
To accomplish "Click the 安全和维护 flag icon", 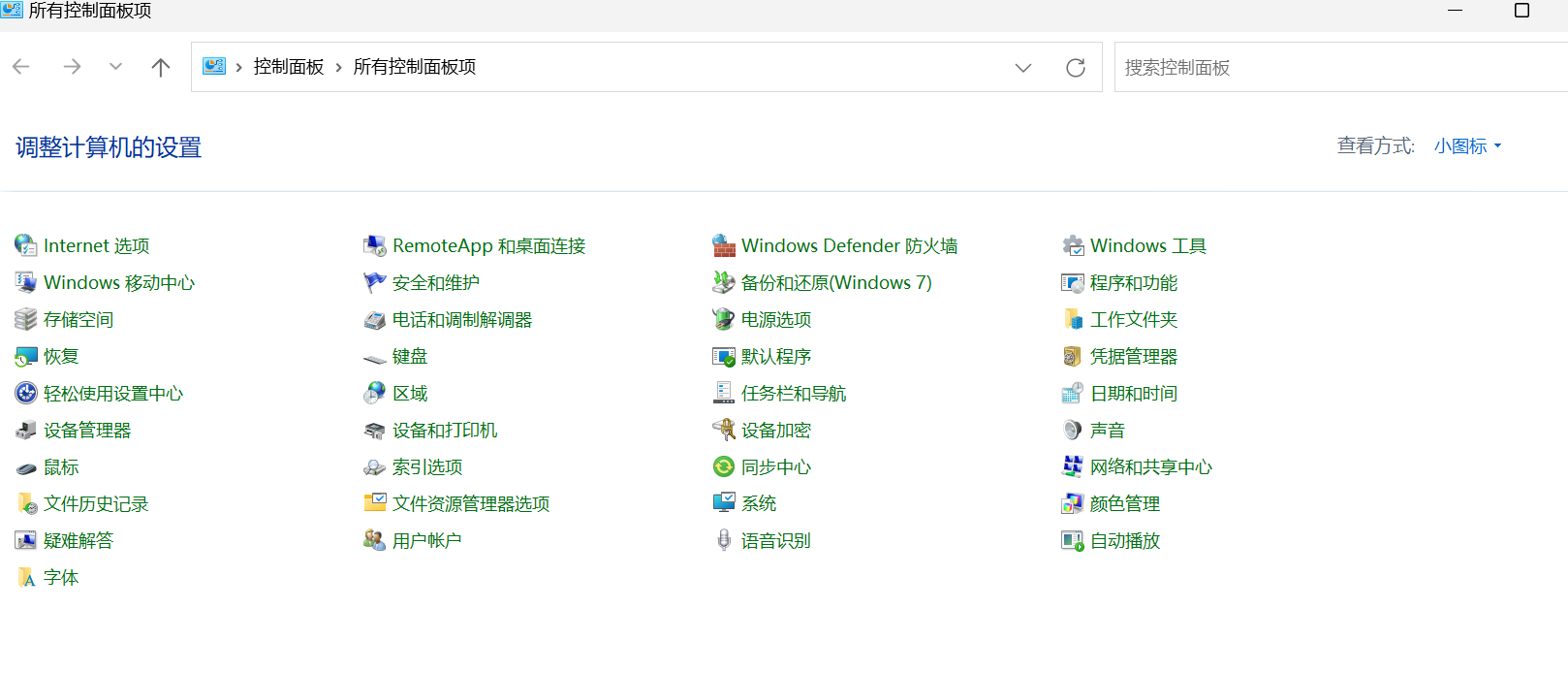I will (x=375, y=282).
